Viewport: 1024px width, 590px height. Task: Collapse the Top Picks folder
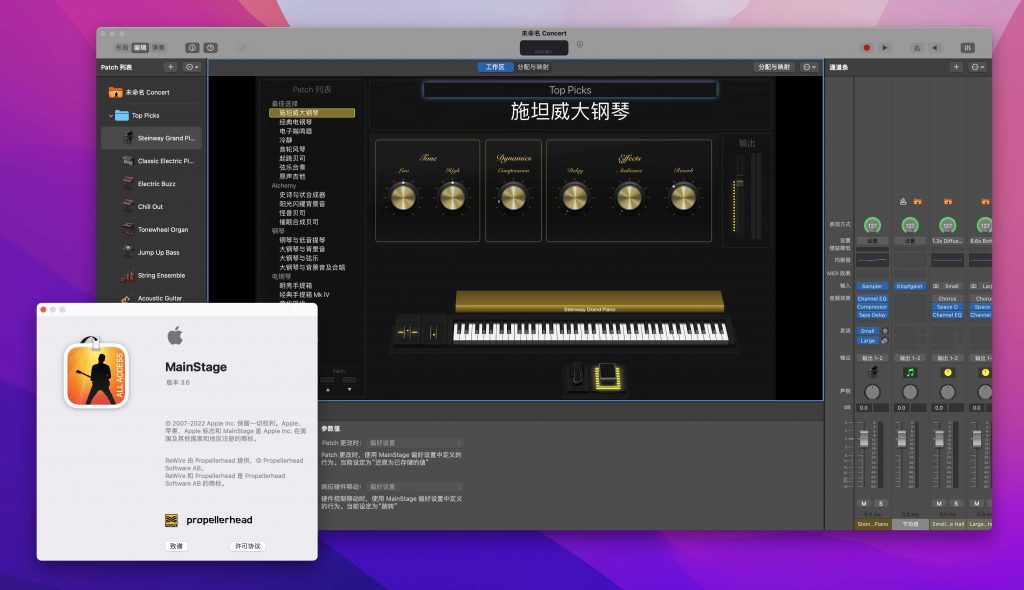tap(110, 116)
